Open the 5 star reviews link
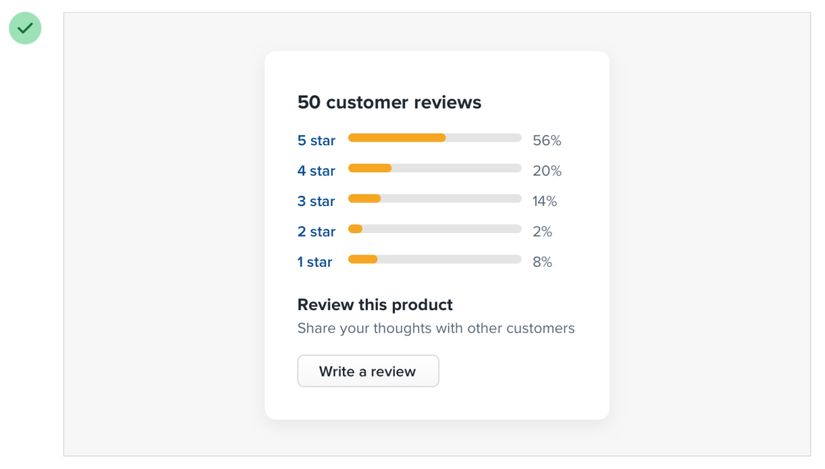 pos(316,141)
